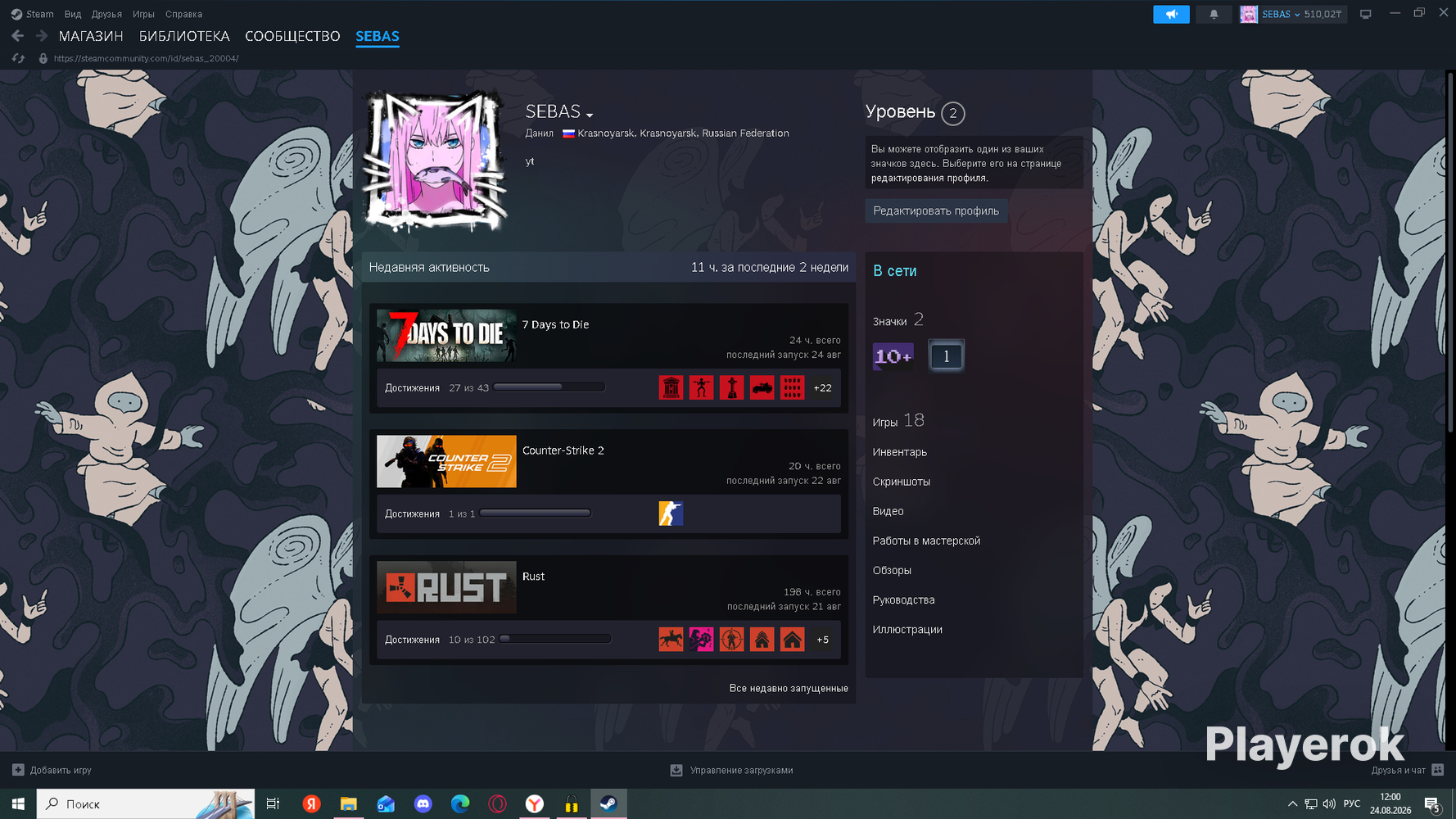This screenshot has width=1456, height=819.
Task: Open the Руководства link
Action: pyautogui.click(x=903, y=600)
